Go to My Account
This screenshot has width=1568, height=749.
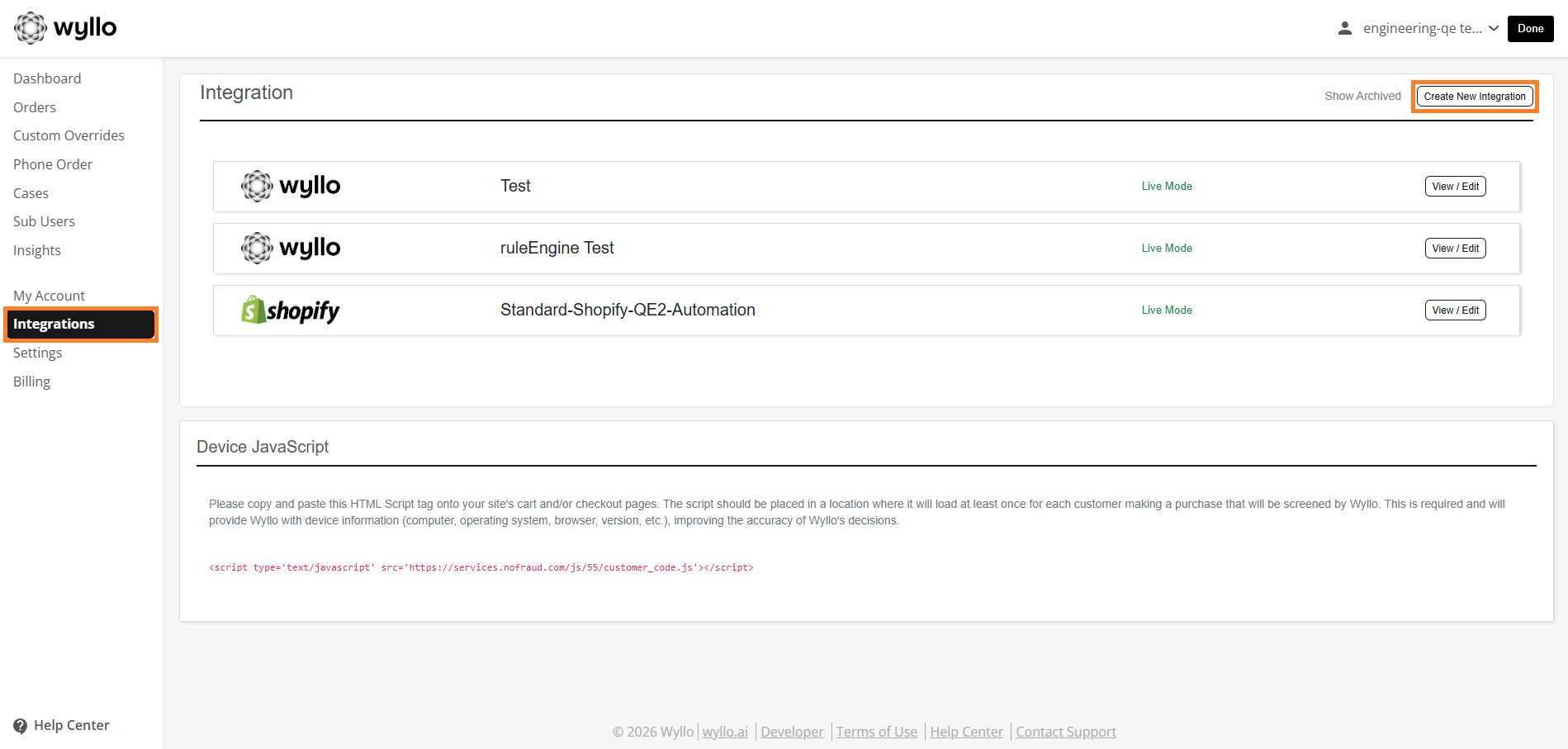pos(49,296)
